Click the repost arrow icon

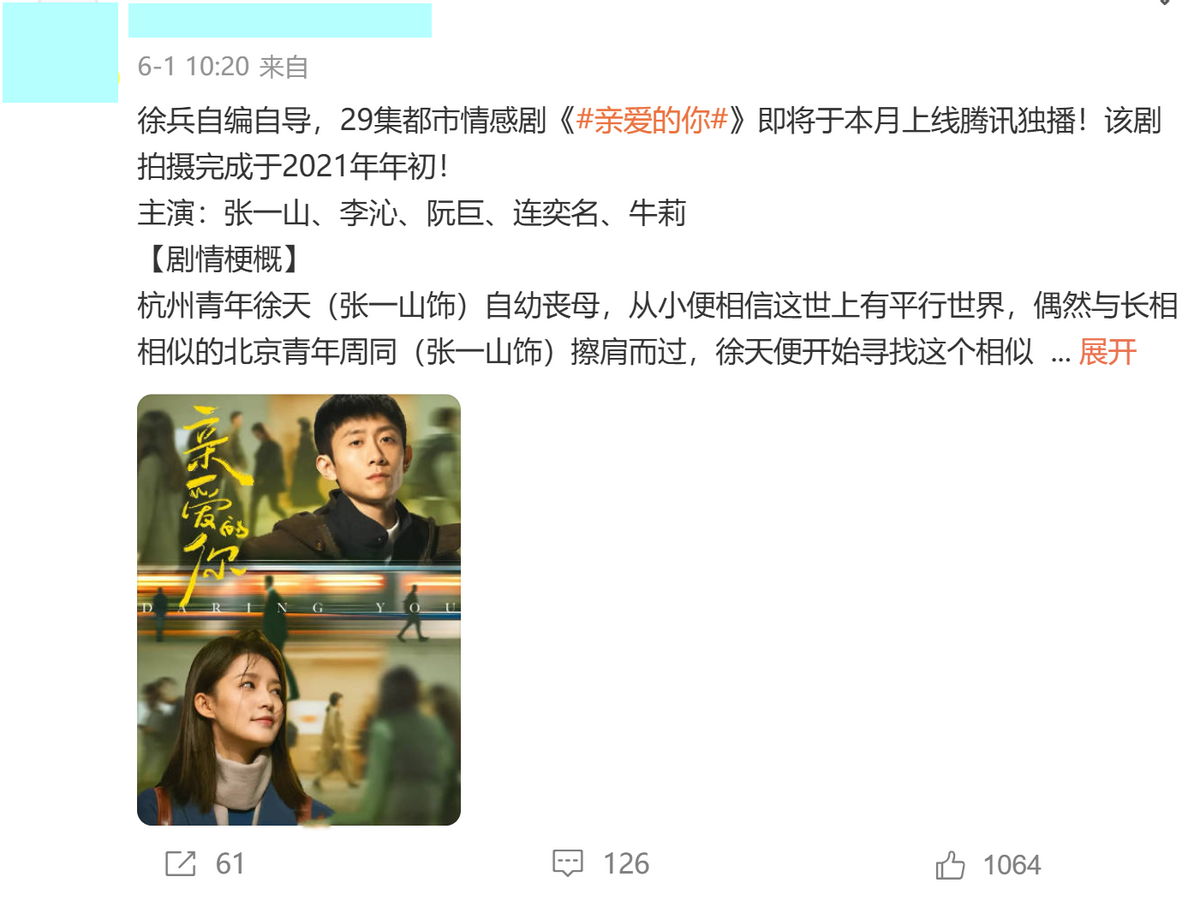coord(180,863)
